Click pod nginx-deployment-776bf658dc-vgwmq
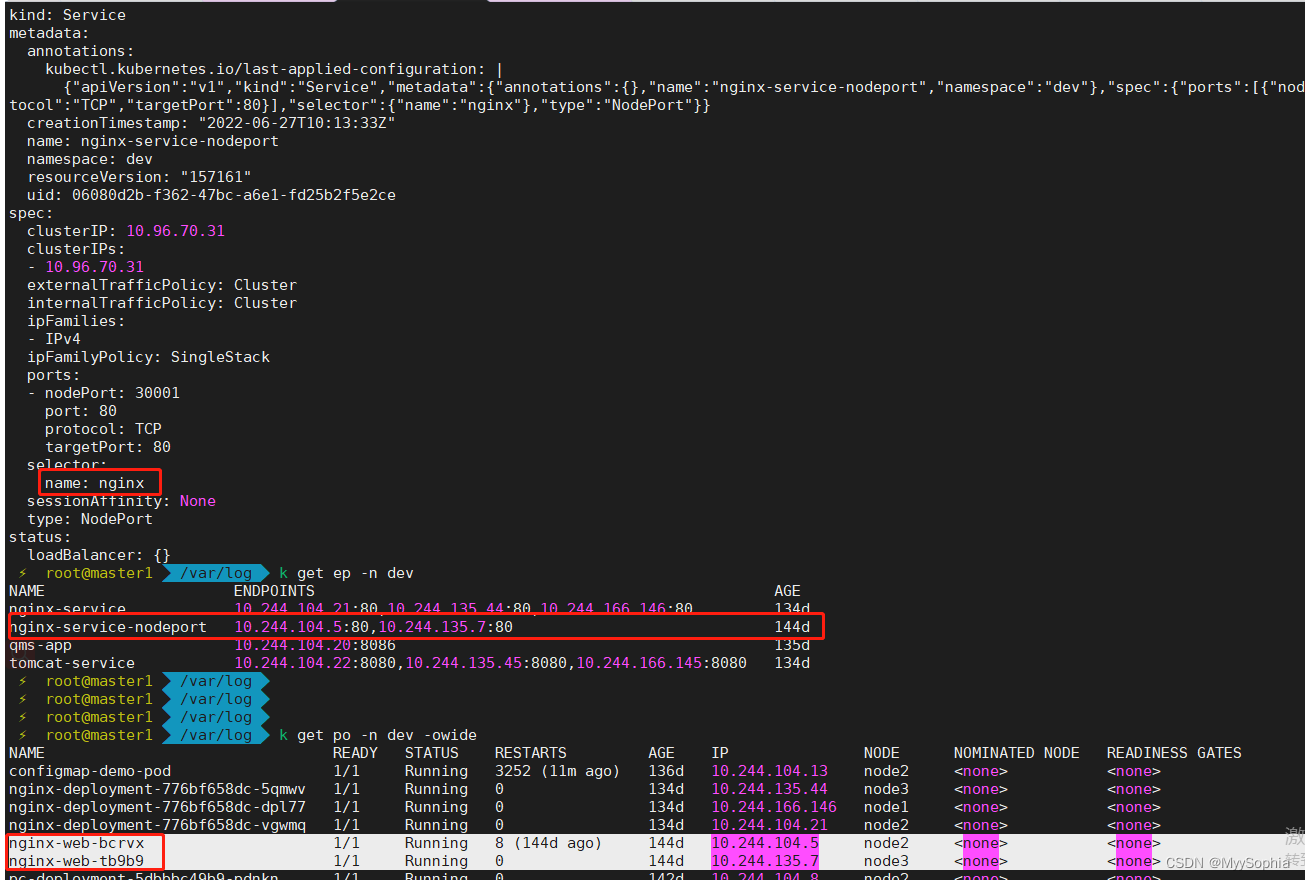 pyautogui.click(x=157, y=825)
